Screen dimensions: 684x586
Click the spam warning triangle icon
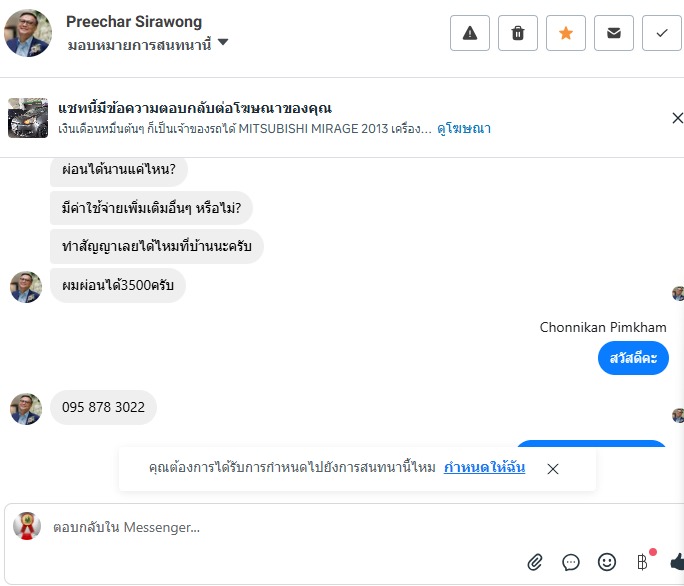[x=470, y=33]
